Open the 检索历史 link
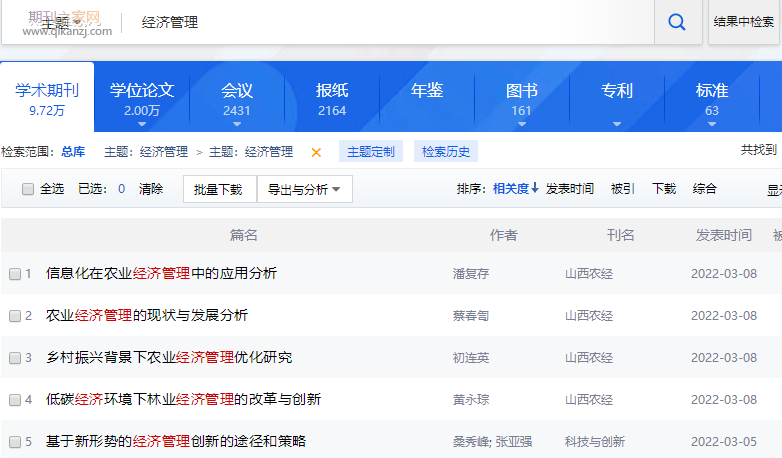782x458 pixels. pos(446,152)
